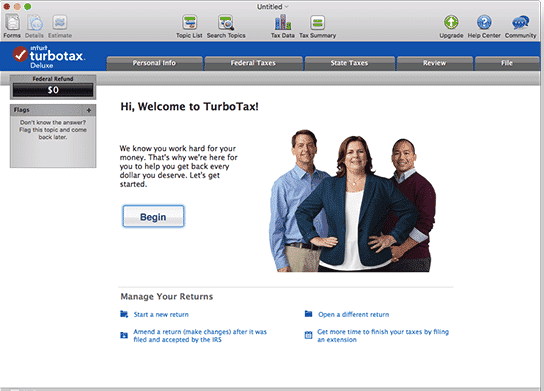Click the green Upgrade icon

[451, 23]
